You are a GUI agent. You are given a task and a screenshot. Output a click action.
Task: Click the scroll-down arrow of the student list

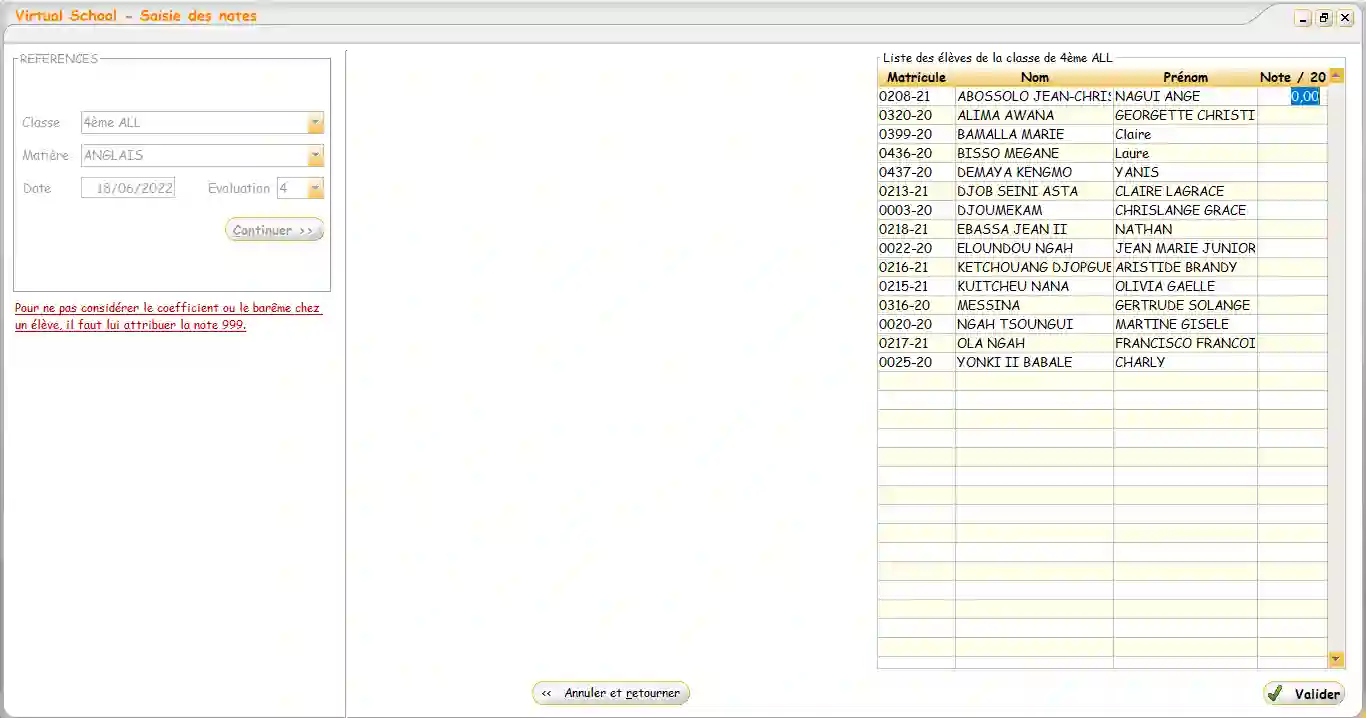[x=1336, y=659]
